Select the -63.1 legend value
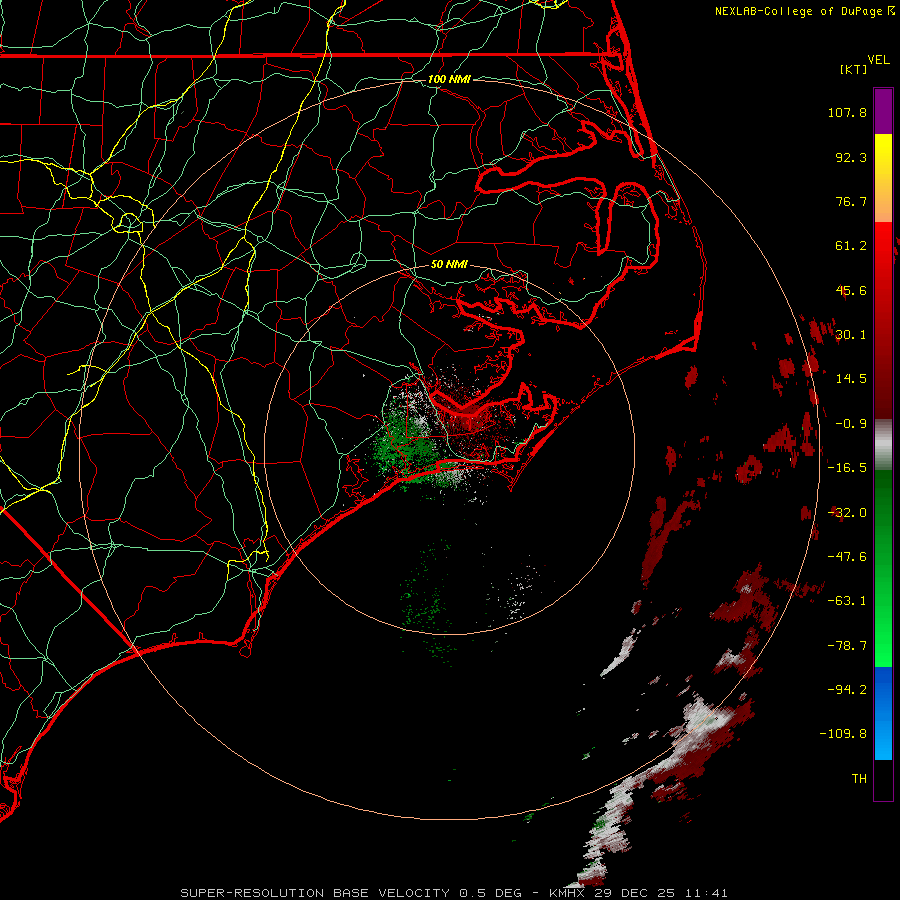The height and width of the screenshot is (900, 900). point(847,601)
